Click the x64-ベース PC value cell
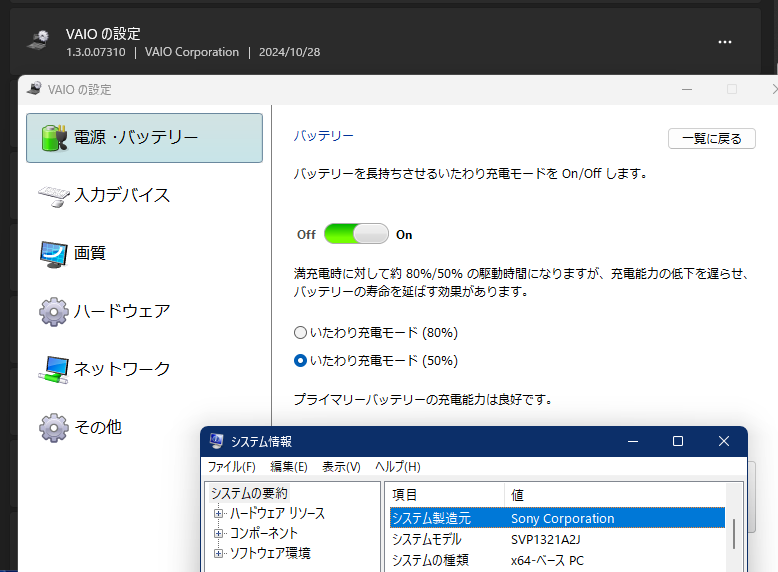The image size is (778, 572). [547, 561]
